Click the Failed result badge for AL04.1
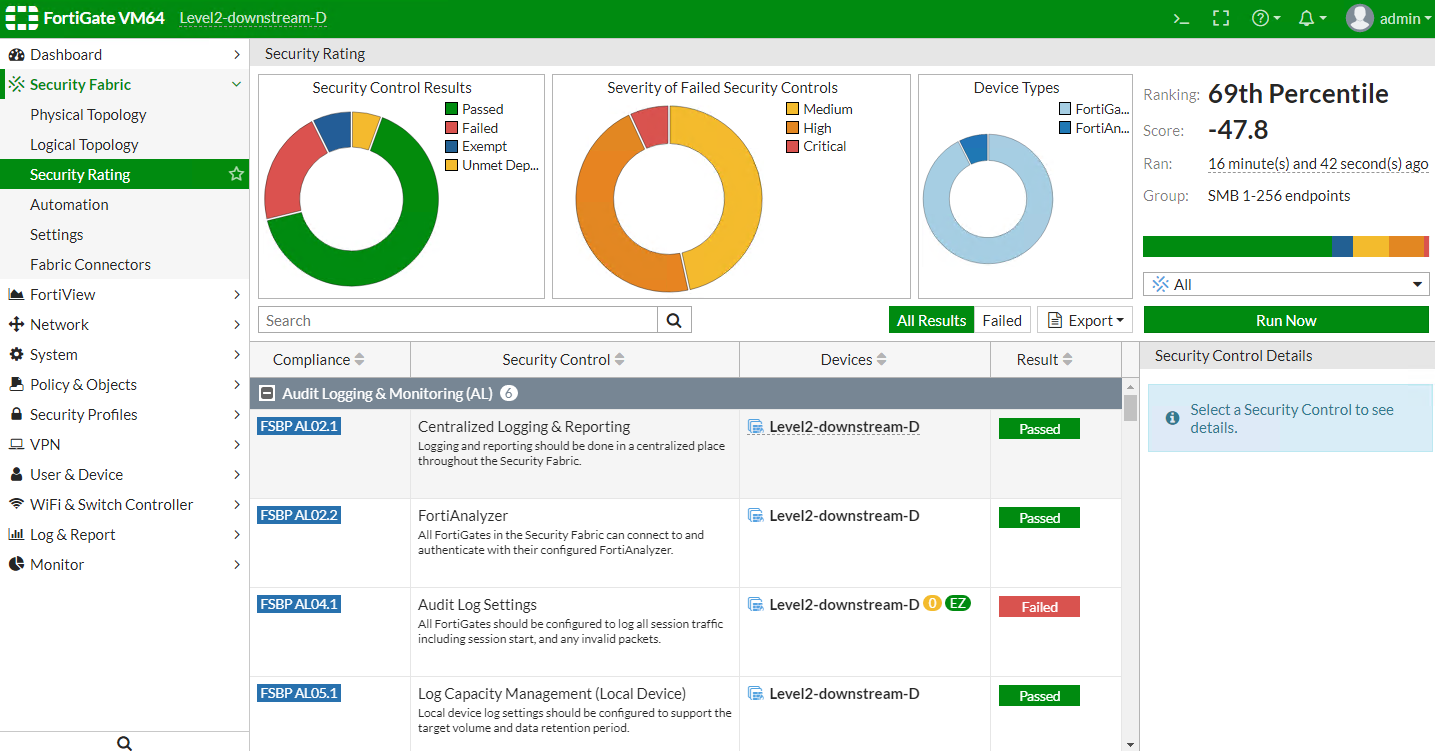Screen dimensions: 1436x751 click(1039, 606)
